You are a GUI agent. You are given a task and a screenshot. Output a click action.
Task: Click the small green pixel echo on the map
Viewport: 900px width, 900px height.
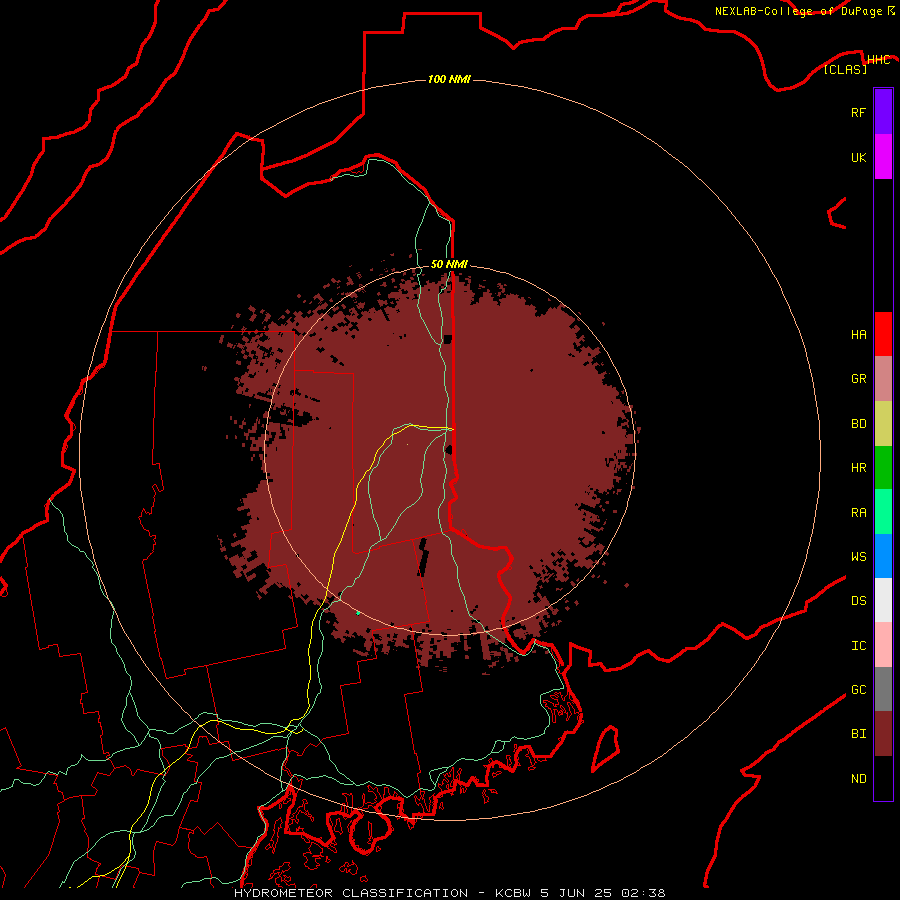coord(358,614)
